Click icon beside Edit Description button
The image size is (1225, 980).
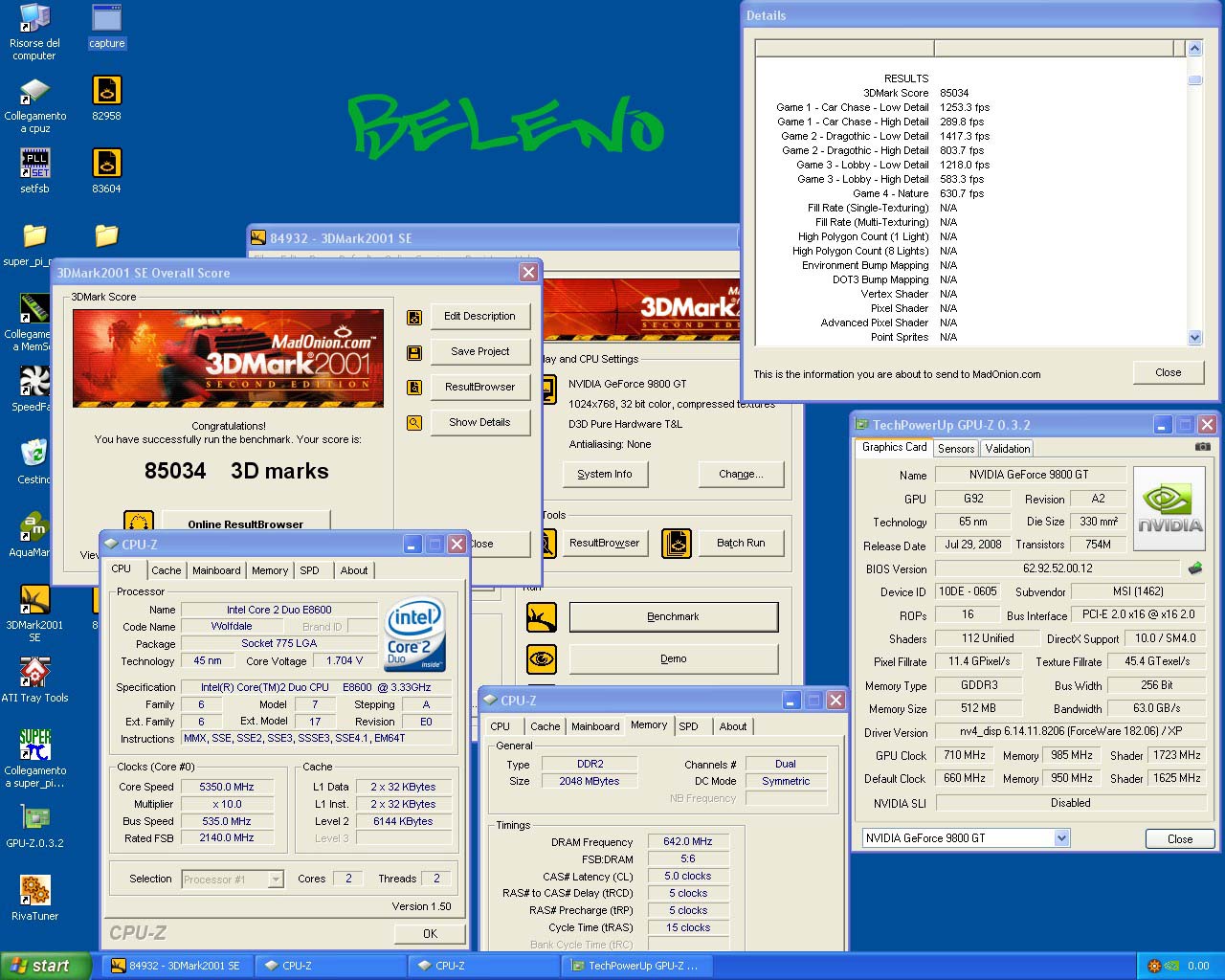click(x=414, y=317)
